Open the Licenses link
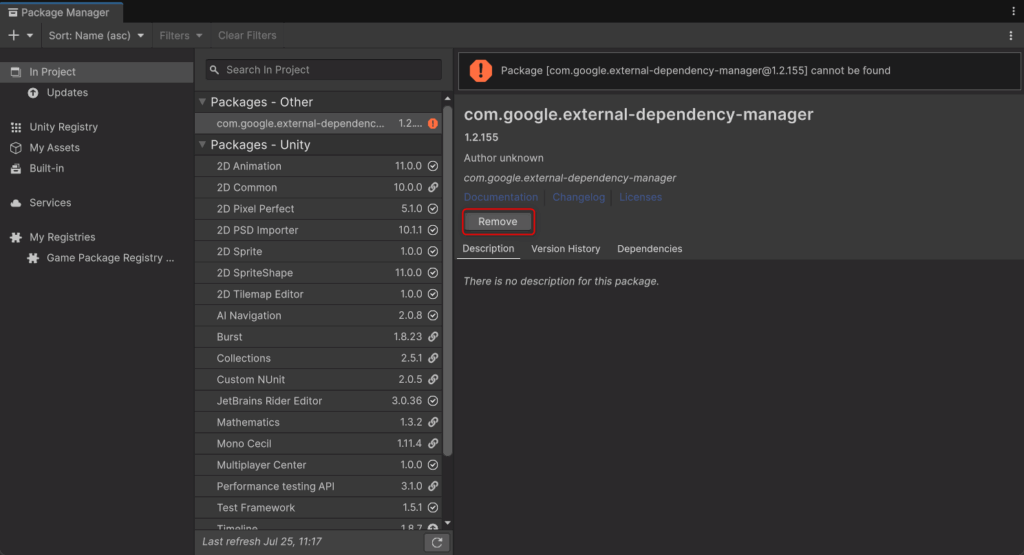Screen dimensions: 1024x555 (640, 197)
